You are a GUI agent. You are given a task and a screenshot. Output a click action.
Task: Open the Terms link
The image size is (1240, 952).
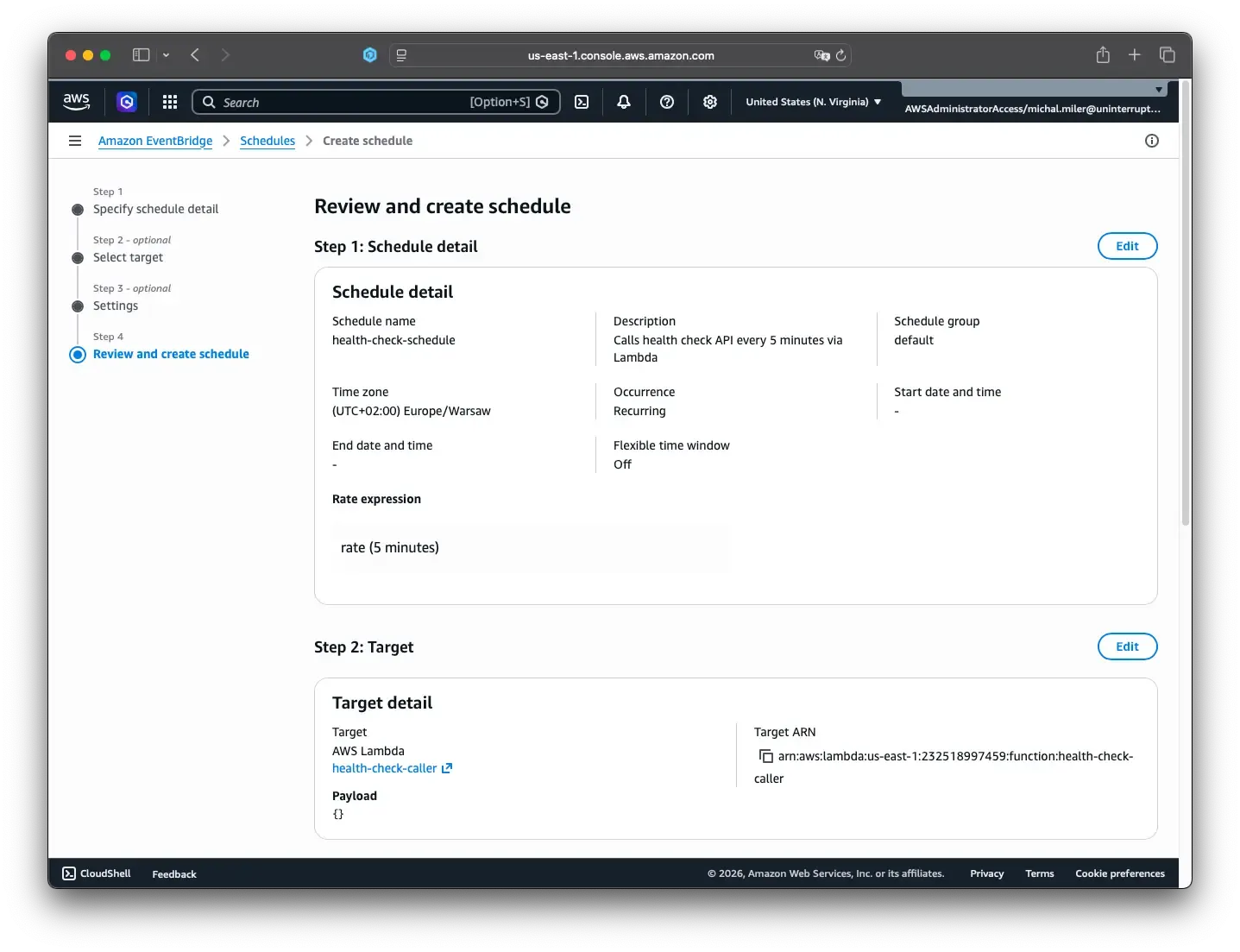(x=1039, y=873)
